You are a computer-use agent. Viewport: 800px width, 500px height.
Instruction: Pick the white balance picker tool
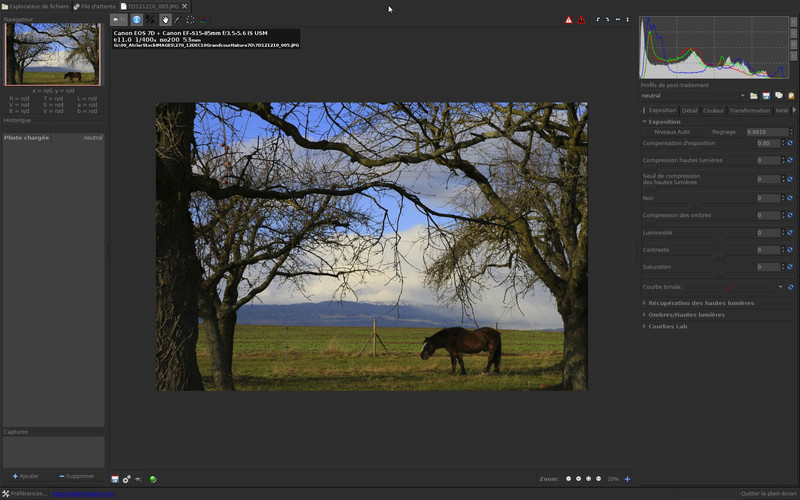click(x=177, y=19)
